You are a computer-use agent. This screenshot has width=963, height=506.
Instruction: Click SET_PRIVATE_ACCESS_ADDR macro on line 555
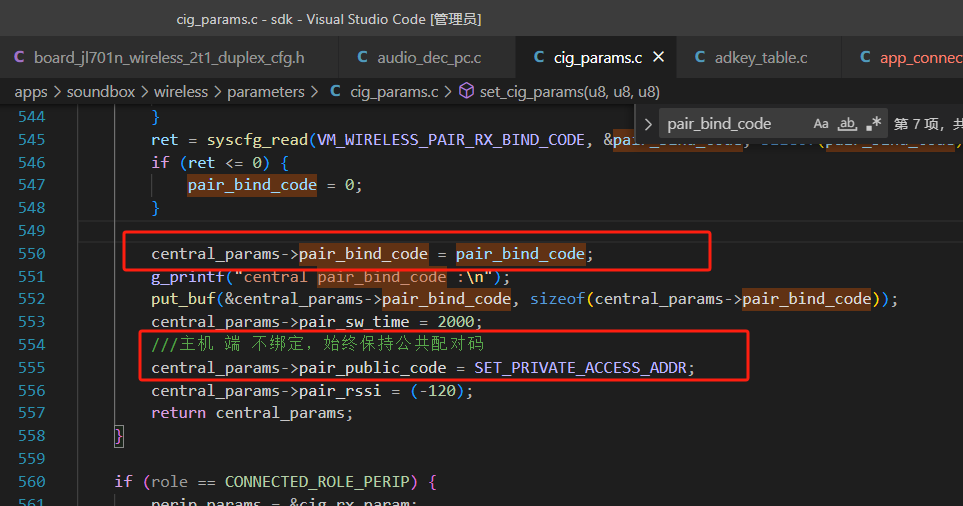click(x=580, y=368)
